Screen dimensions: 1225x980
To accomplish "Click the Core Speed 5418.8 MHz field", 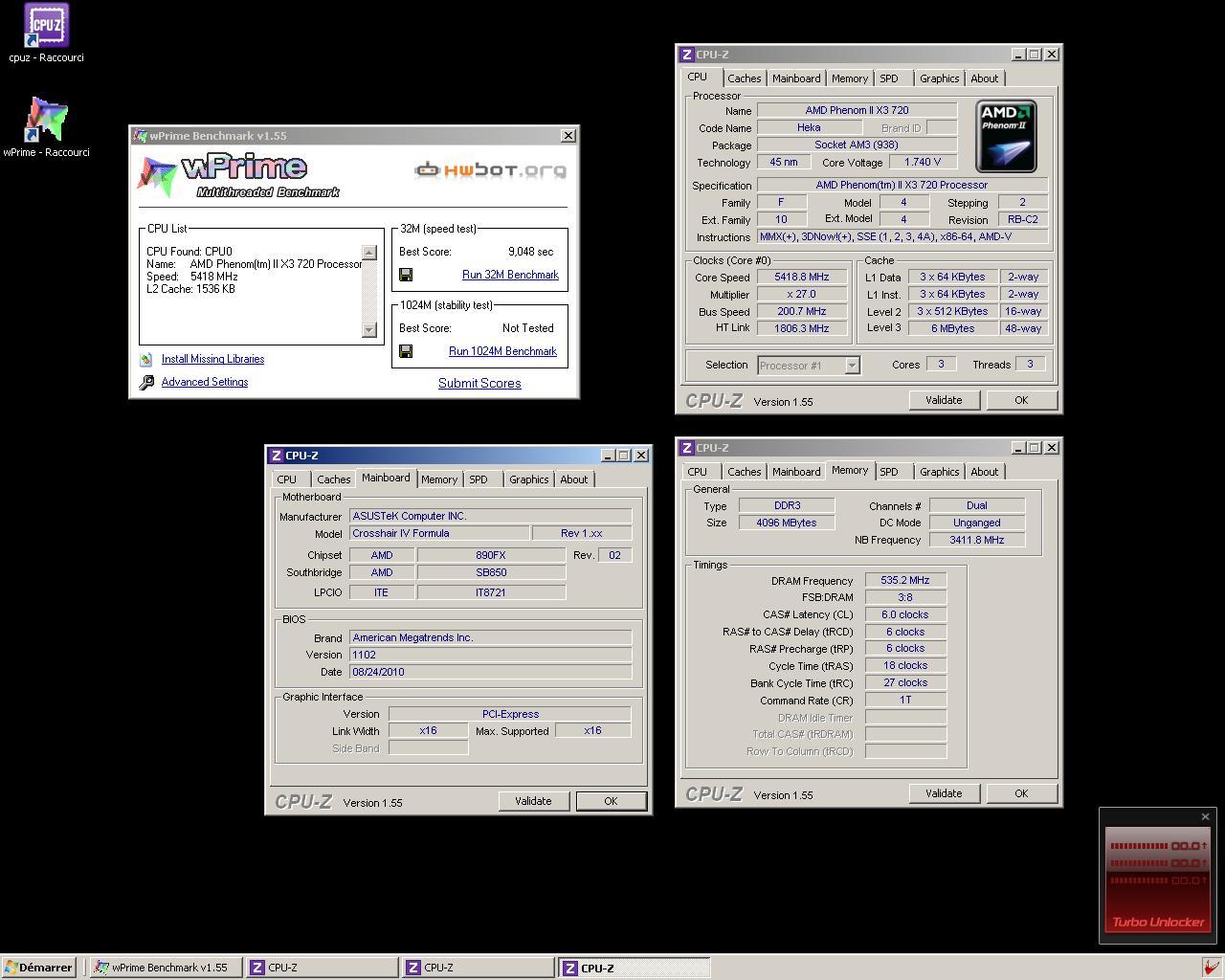I will coord(801,277).
